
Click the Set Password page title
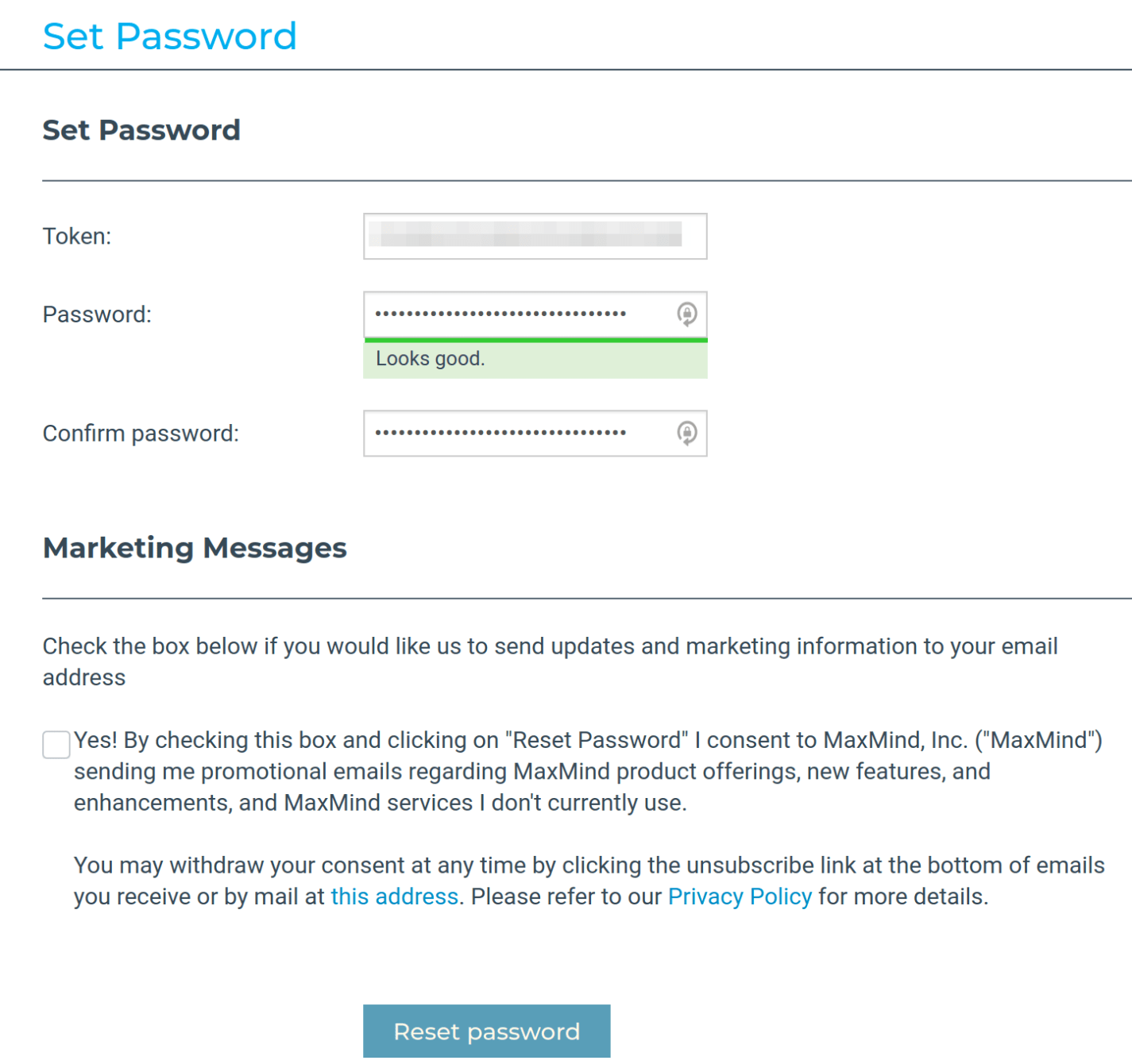170,36
